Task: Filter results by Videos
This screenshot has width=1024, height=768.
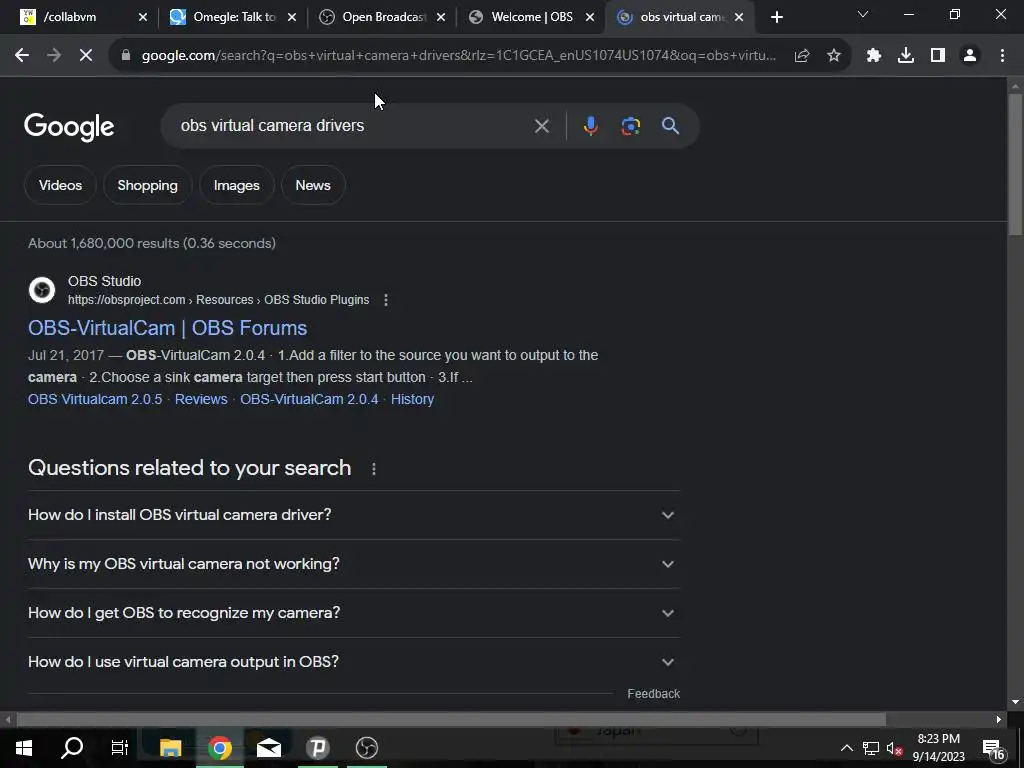Action: point(60,185)
